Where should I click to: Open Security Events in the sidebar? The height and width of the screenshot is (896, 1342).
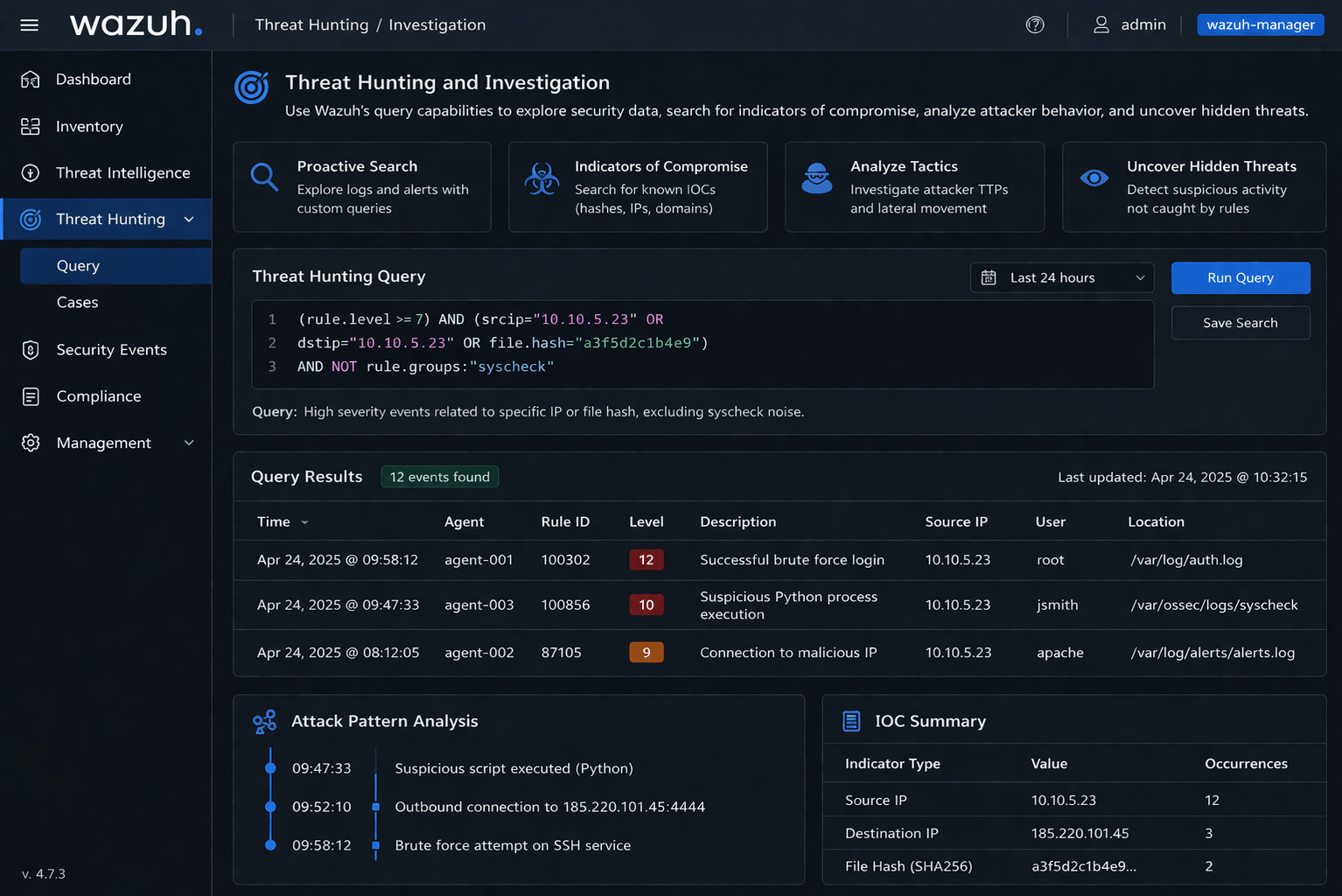[x=111, y=350]
